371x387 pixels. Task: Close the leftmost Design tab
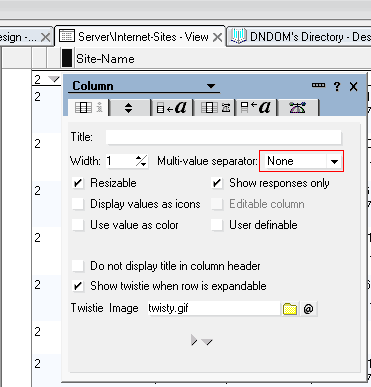coord(45,37)
